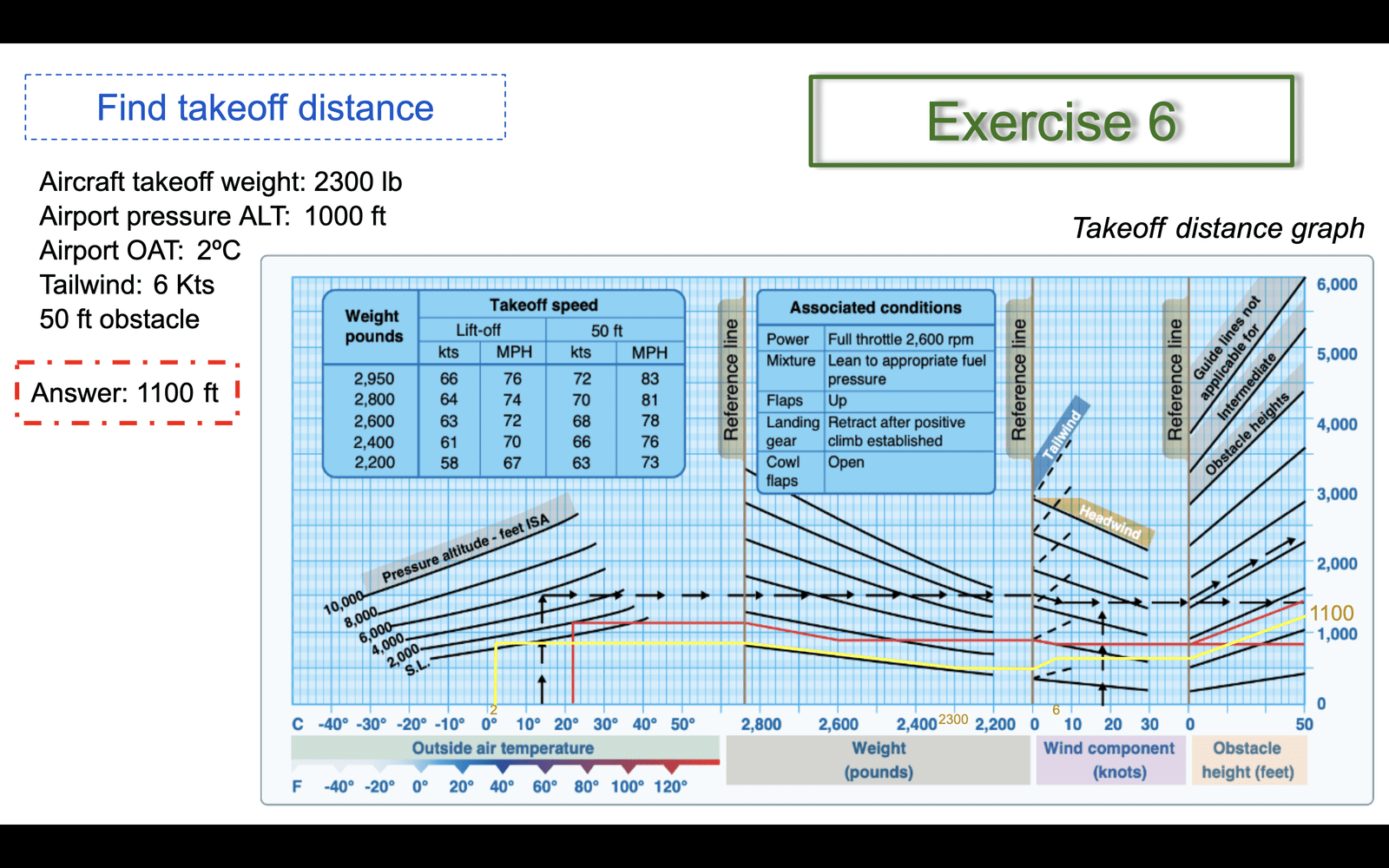Click the small 2300 annotation on weight axis

point(953,719)
